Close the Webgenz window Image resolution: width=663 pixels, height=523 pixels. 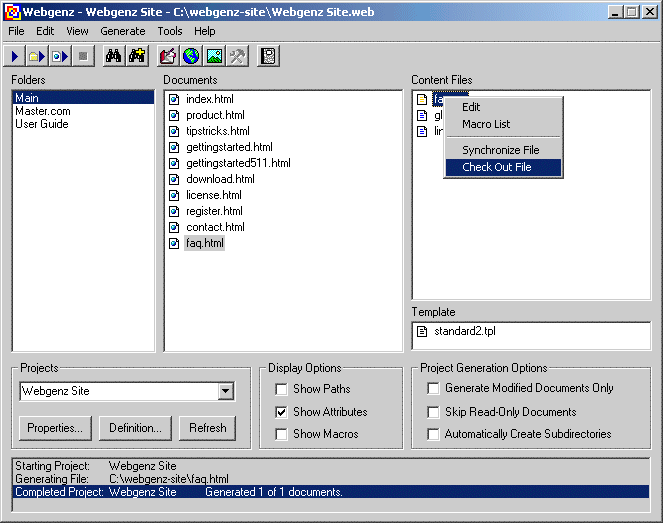tap(649, 12)
